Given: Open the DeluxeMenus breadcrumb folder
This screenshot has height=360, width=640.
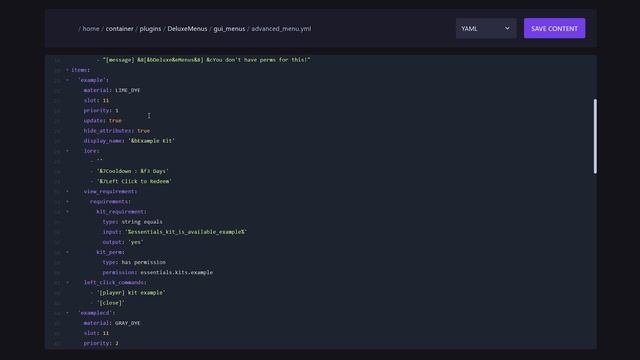Looking at the screenshot, I should tap(187, 29).
